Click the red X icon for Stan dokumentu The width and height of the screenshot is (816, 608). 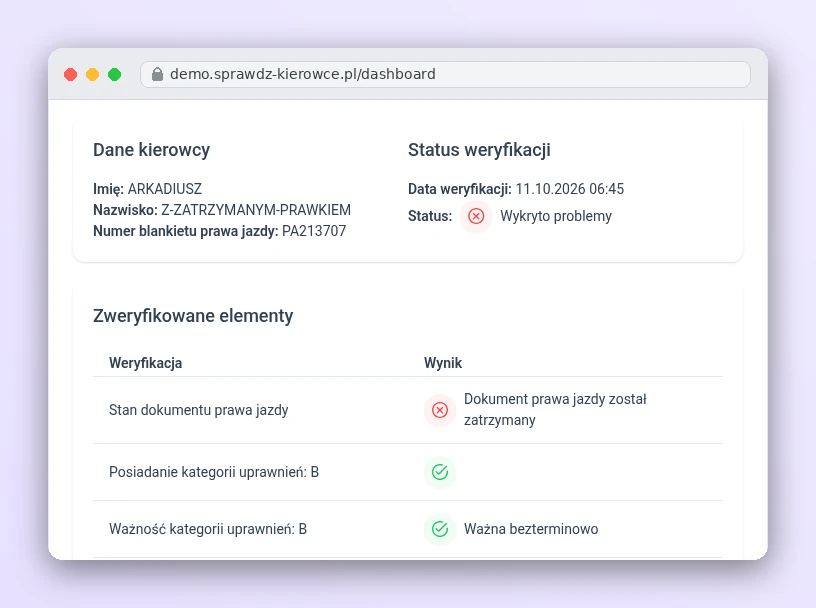[440, 410]
